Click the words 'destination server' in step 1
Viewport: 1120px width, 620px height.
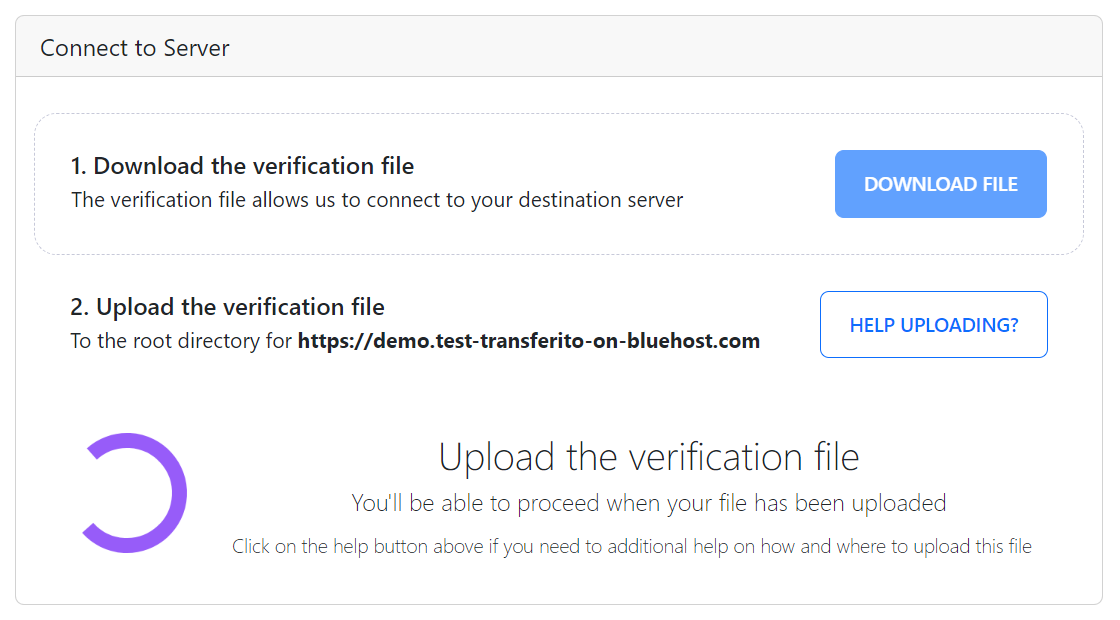pos(601,200)
